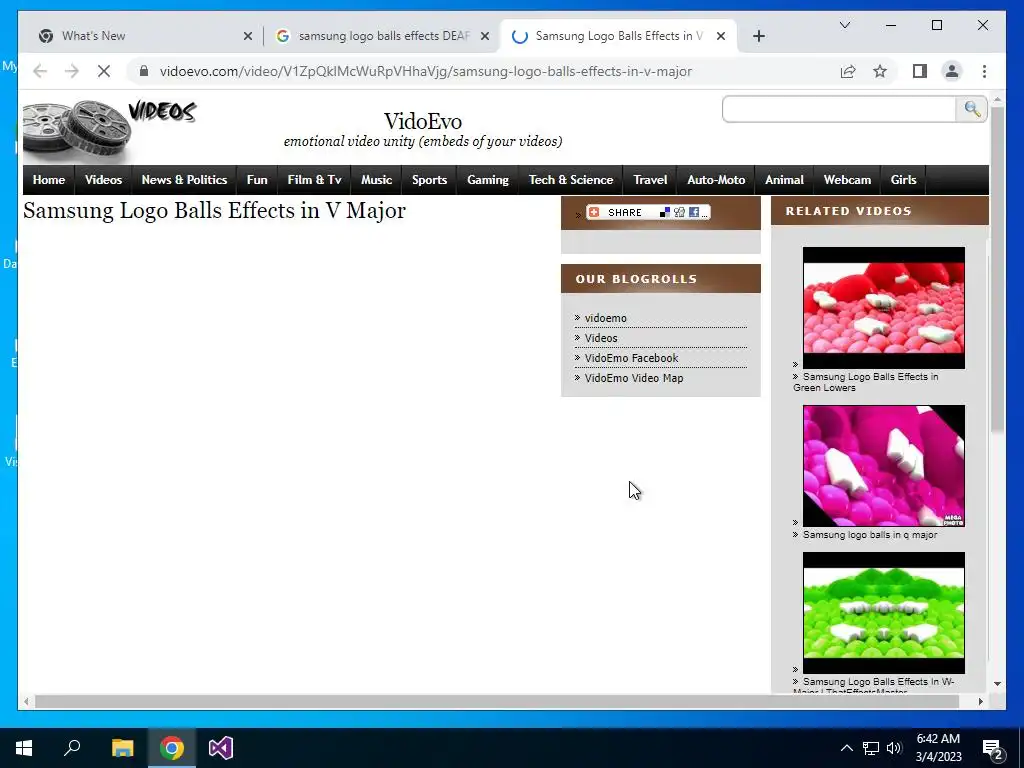Click the VIDEOS film reel logo

109,131
